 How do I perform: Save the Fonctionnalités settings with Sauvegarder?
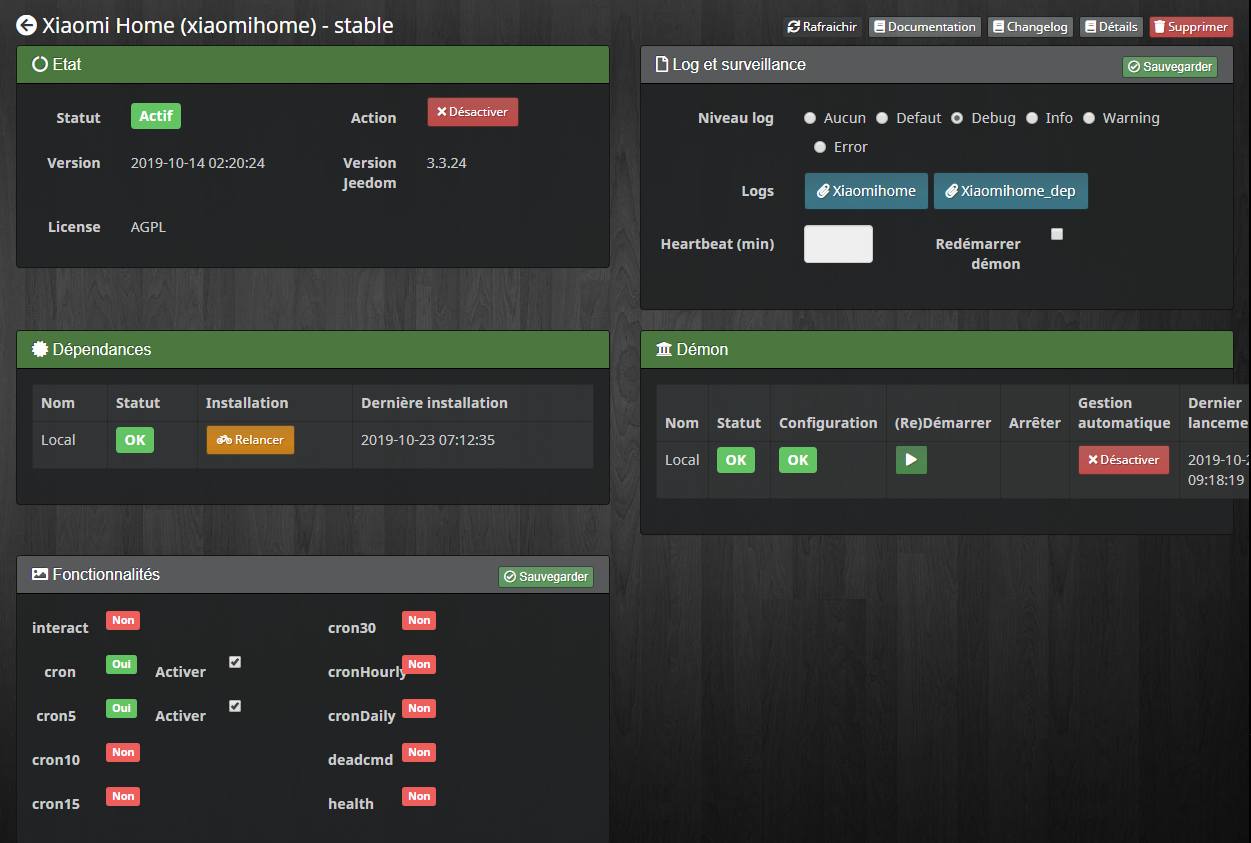(546, 577)
